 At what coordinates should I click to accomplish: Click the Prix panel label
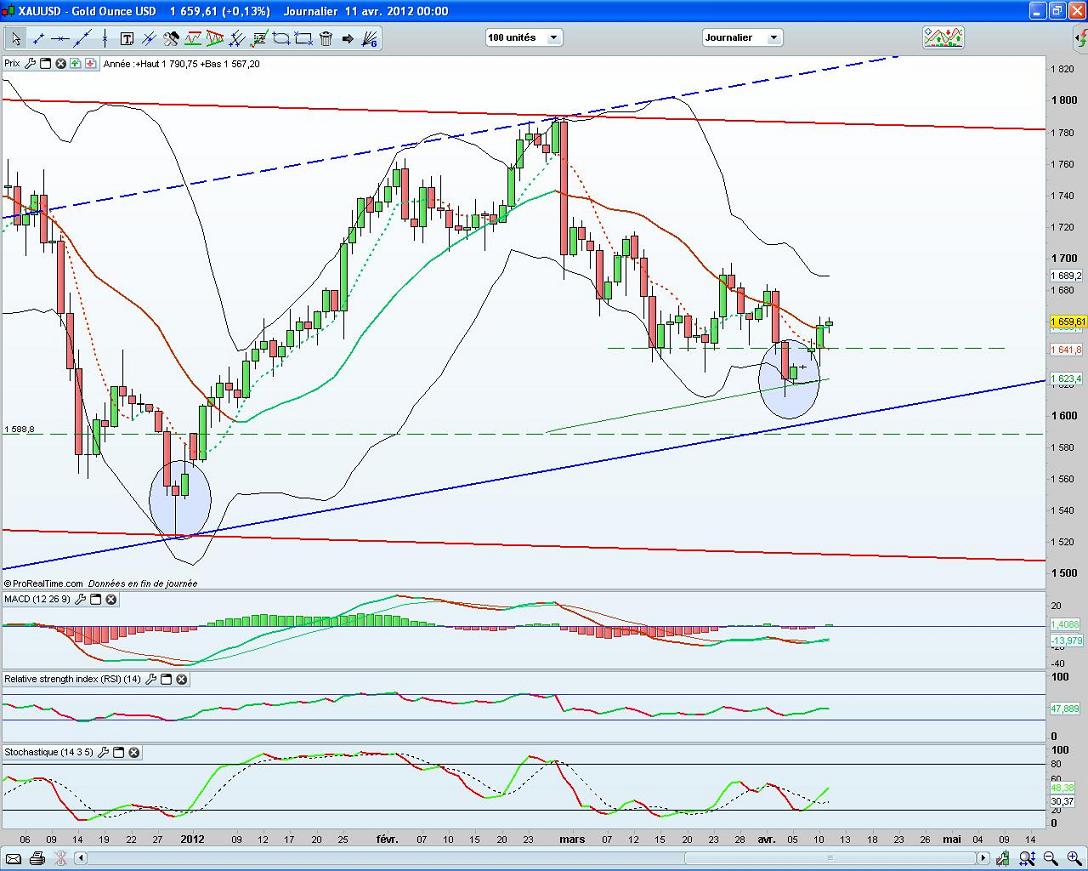coord(12,63)
